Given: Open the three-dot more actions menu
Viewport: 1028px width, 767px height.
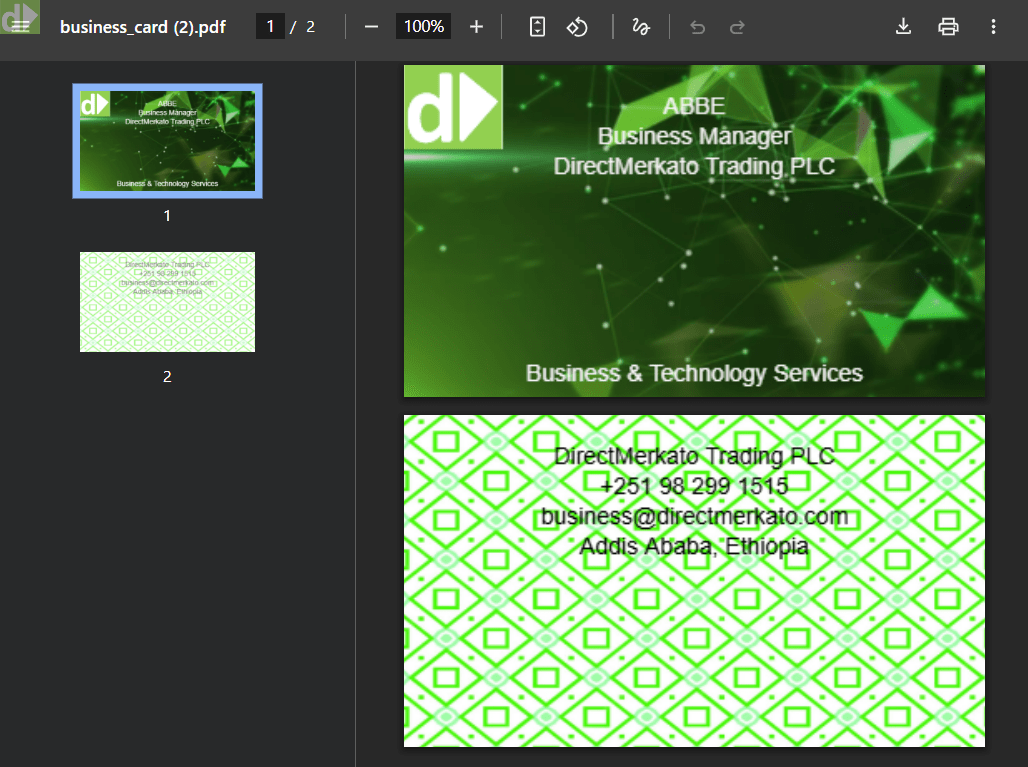Looking at the screenshot, I should (x=993, y=27).
